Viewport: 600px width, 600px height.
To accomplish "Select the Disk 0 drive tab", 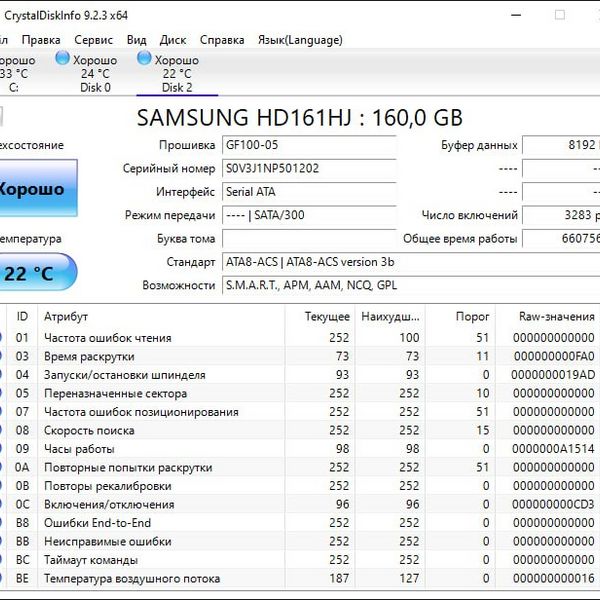I will pos(95,73).
